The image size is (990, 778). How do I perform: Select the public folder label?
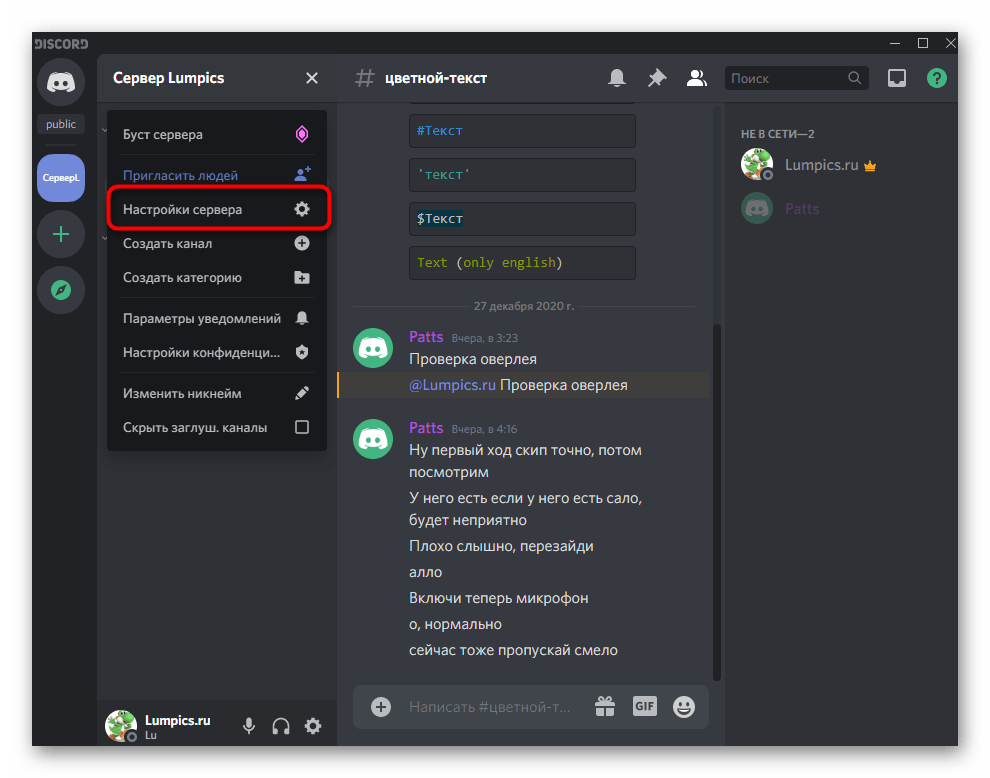tap(61, 124)
